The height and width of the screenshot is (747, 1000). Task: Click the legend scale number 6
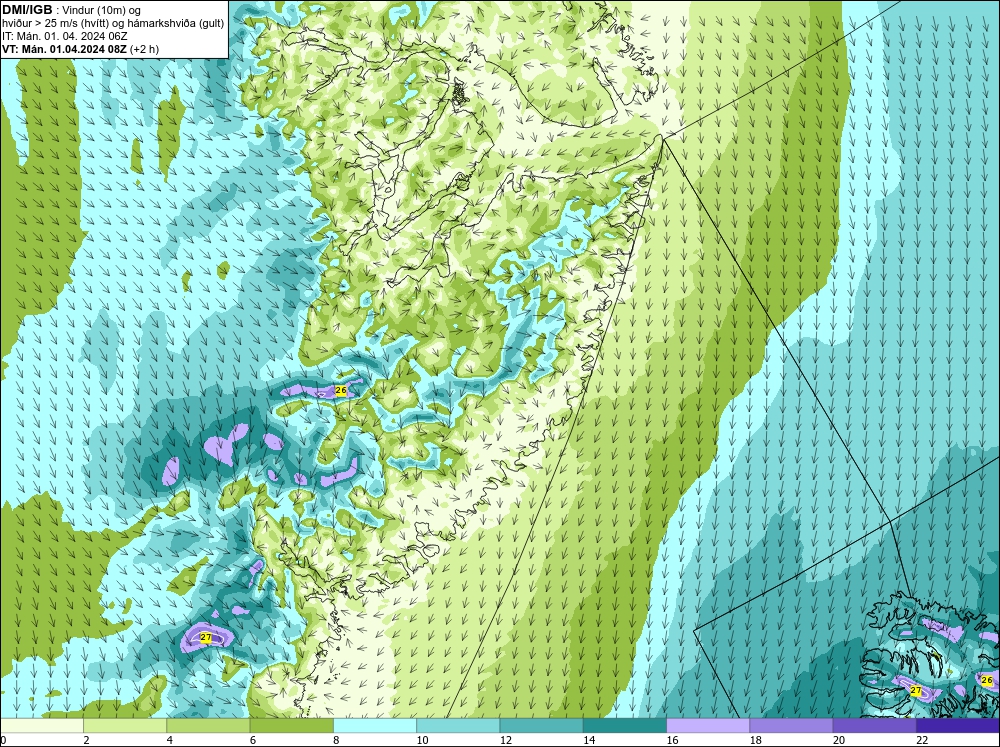(x=253, y=740)
